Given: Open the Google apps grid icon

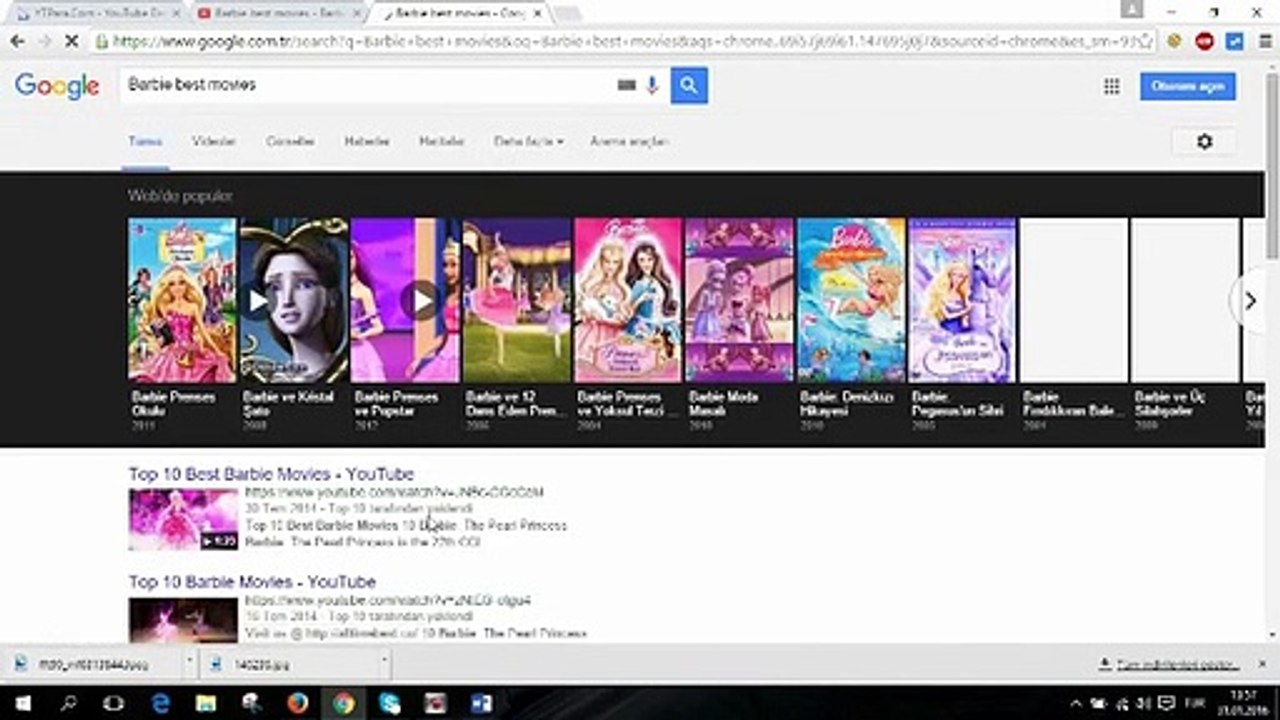Looking at the screenshot, I should (1111, 87).
